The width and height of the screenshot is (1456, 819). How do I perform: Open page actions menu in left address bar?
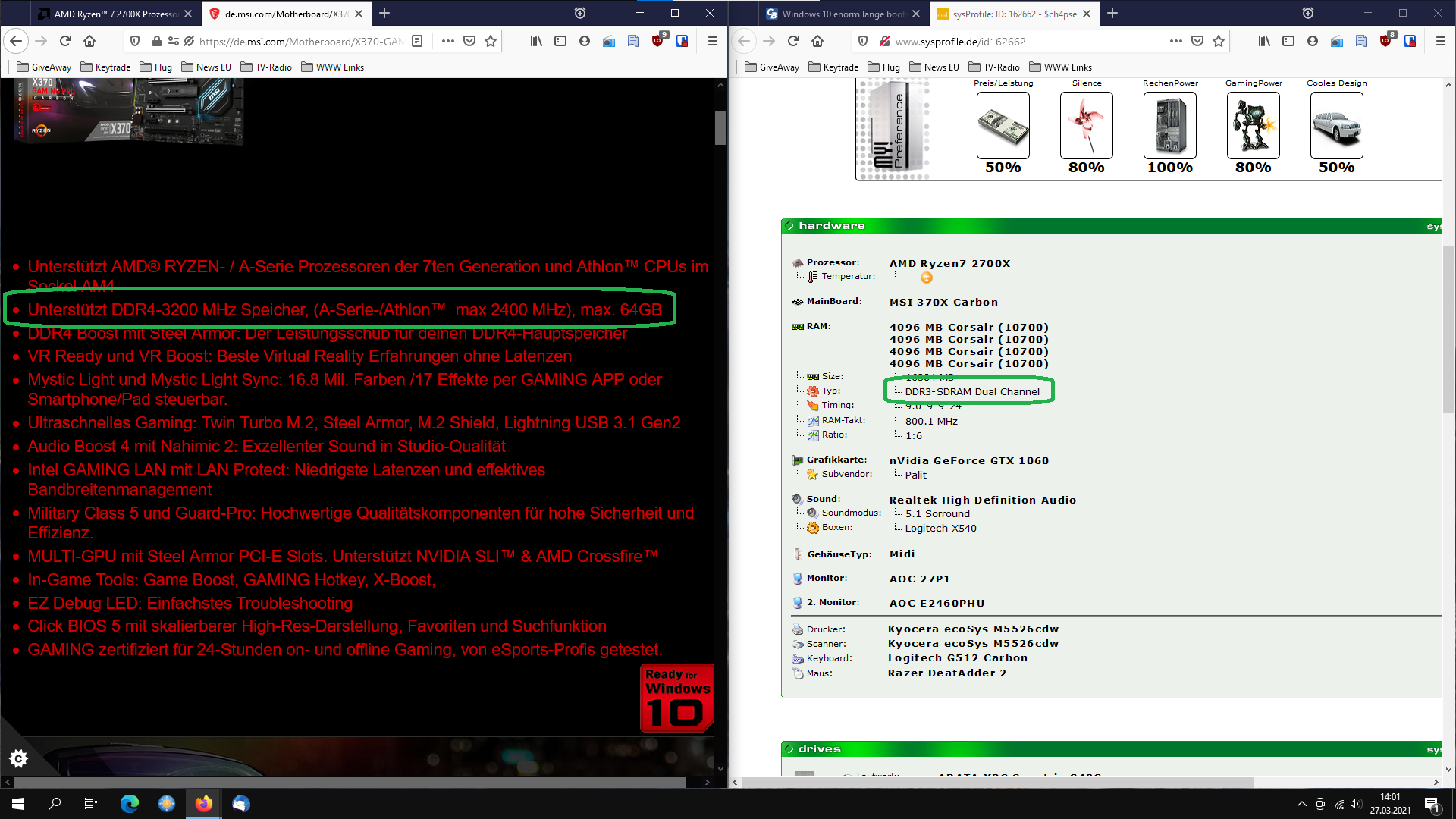click(x=448, y=41)
